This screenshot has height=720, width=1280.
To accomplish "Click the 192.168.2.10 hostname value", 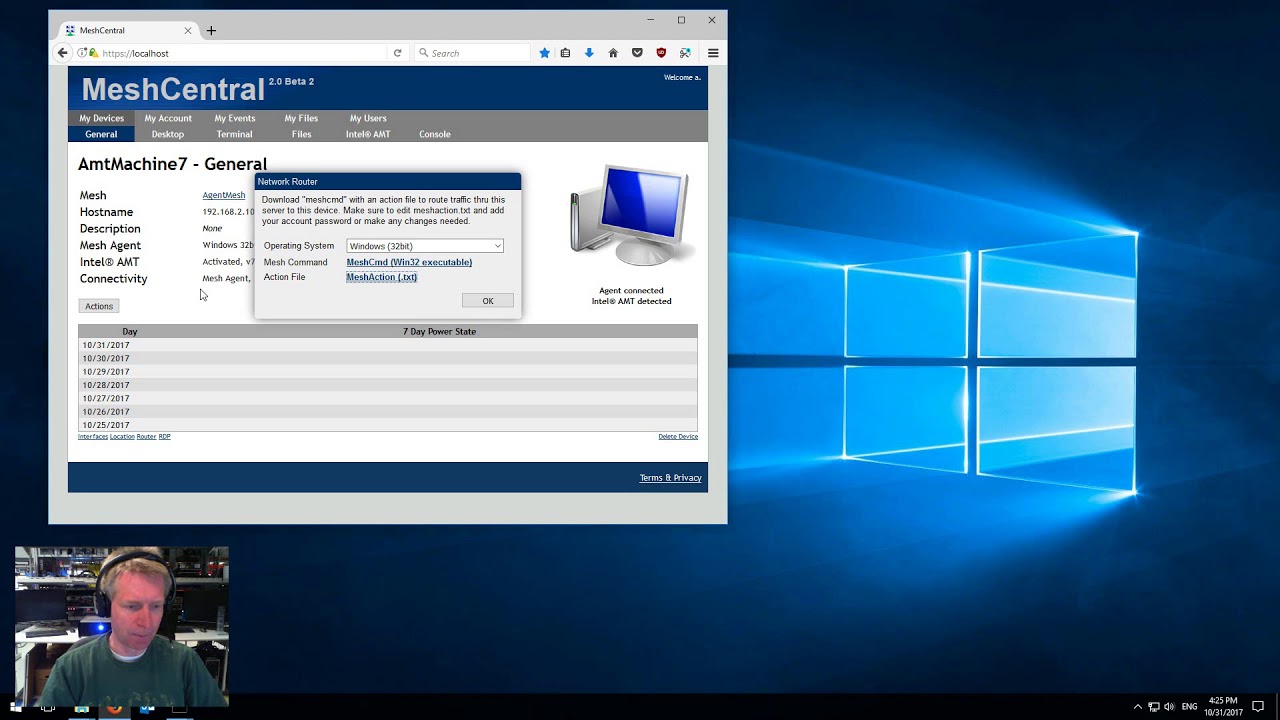I will click(x=229, y=212).
